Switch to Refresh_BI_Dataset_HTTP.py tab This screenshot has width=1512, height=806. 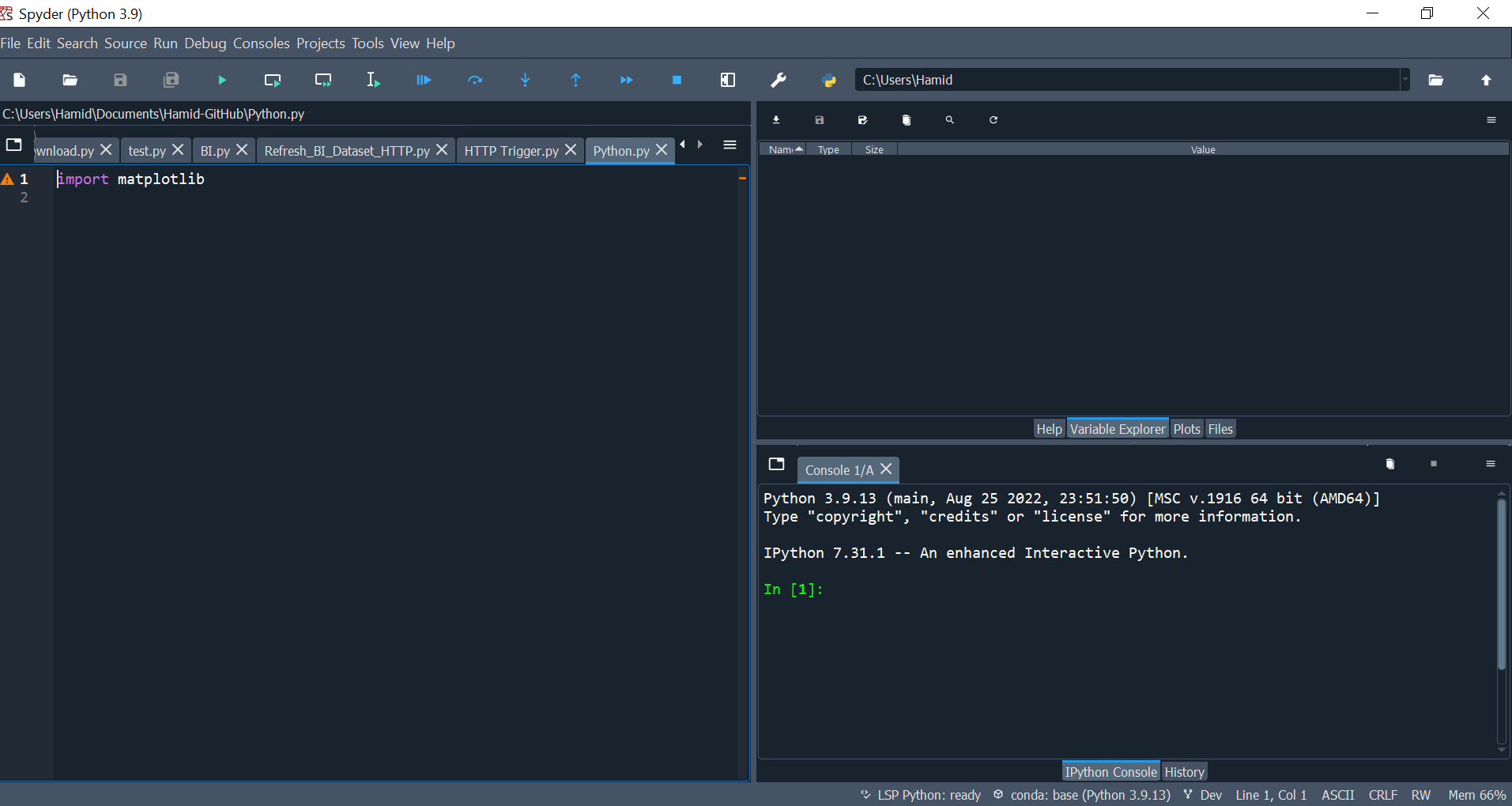pyautogui.click(x=347, y=151)
